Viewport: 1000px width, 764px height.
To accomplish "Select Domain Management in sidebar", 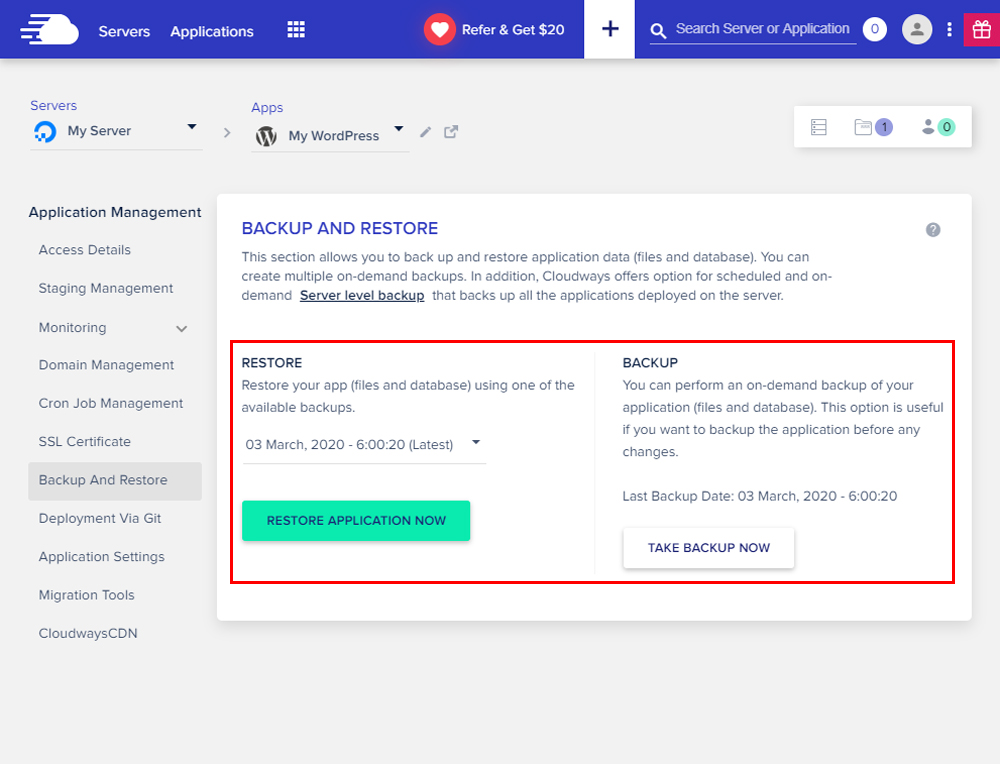I will (x=107, y=365).
